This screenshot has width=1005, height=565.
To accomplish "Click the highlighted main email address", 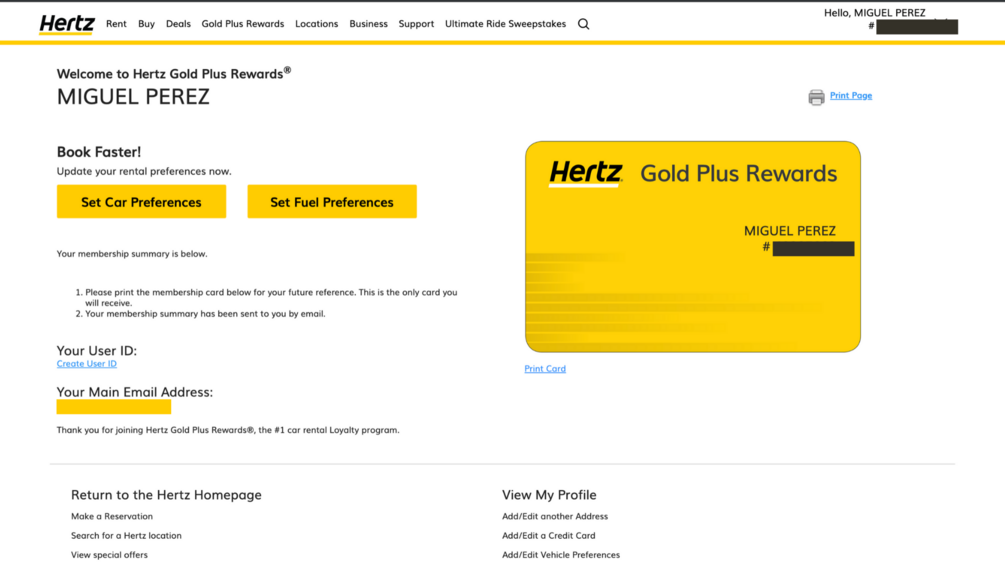I will pos(113,407).
